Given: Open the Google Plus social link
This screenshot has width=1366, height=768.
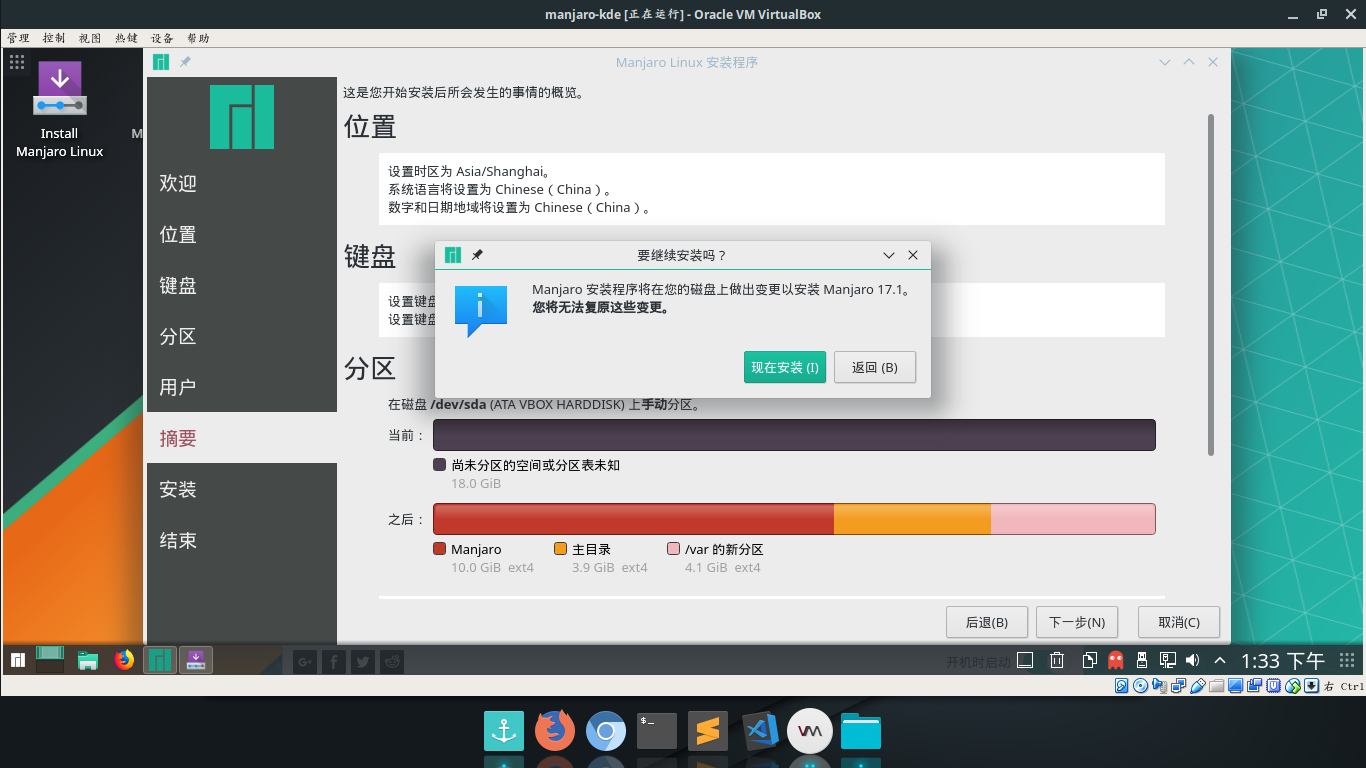Looking at the screenshot, I should point(305,661).
